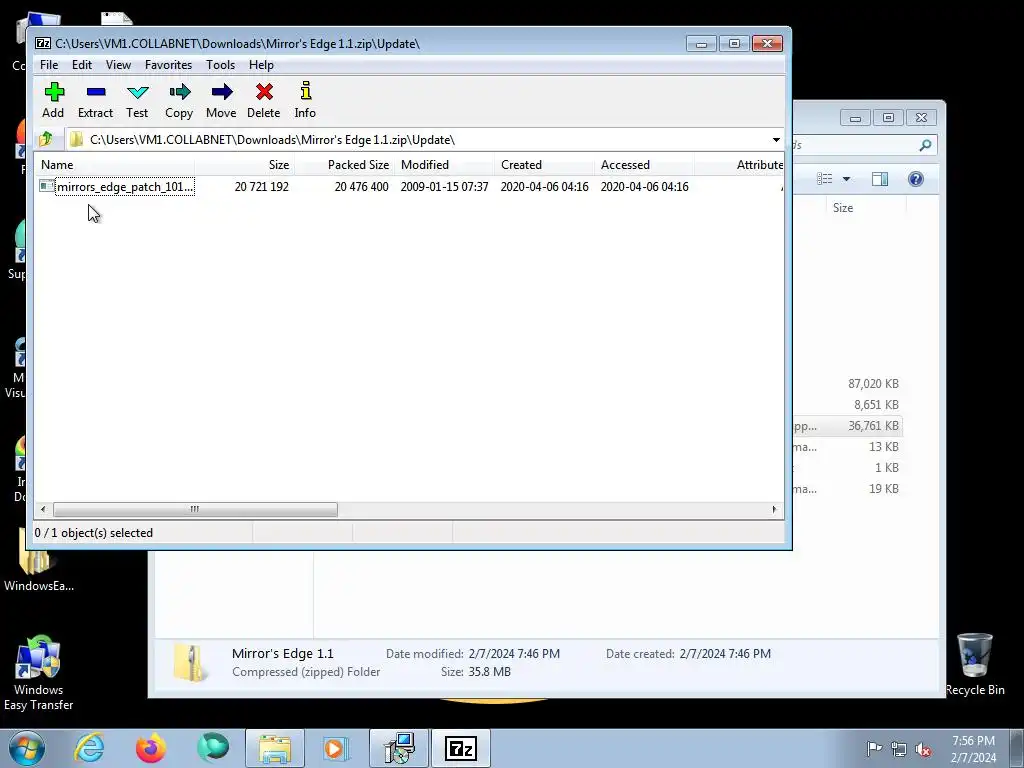Screen dimensions: 1024x768
Task: Open Windows Media Player taskbar icon
Action: 336,748
